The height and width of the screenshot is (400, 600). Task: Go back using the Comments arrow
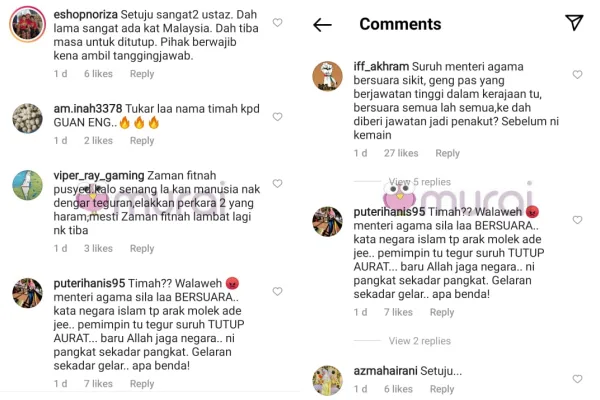(x=322, y=25)
